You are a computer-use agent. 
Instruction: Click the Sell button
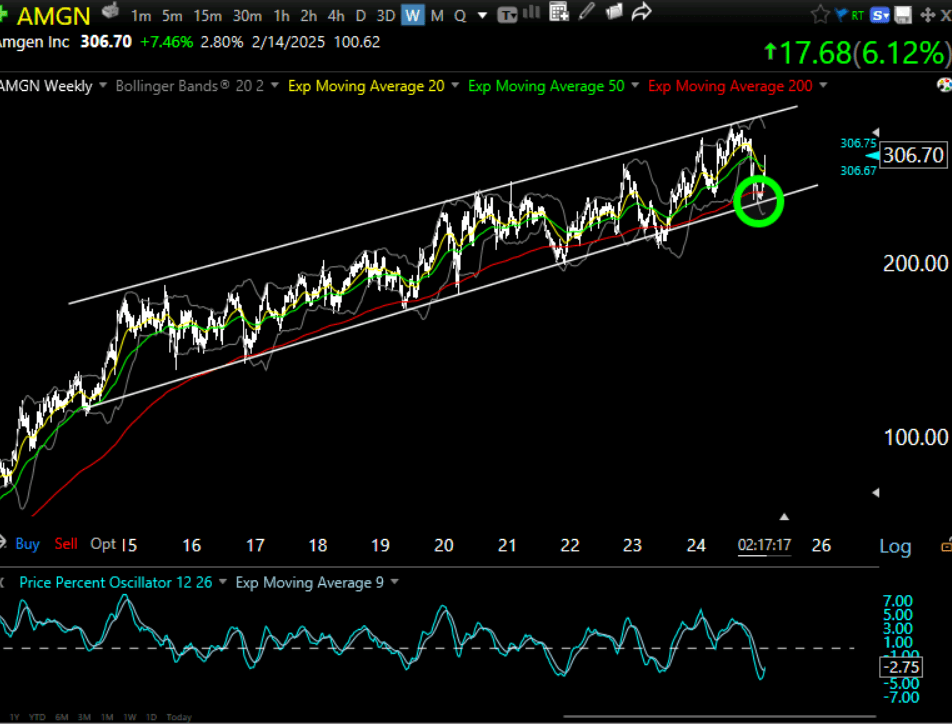[x=66, y=544]
